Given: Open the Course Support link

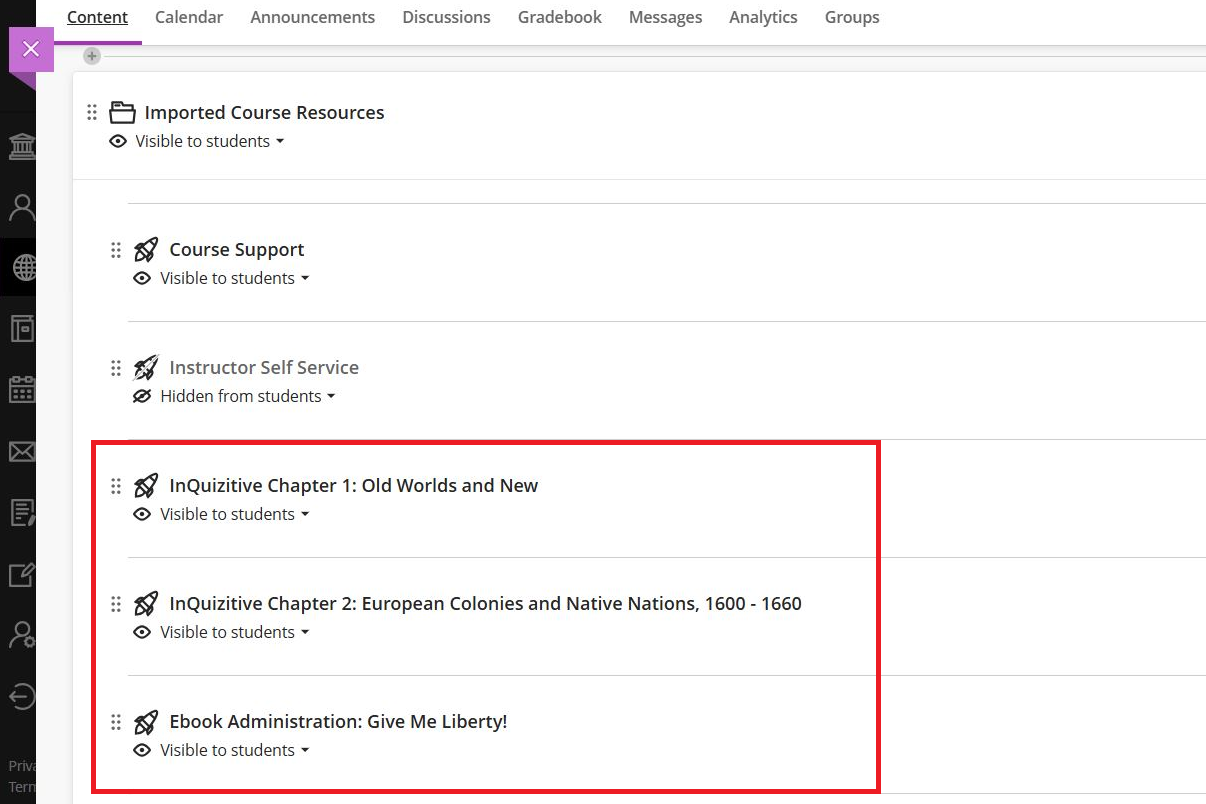Looking at the screenshot, I should point(237,249).
